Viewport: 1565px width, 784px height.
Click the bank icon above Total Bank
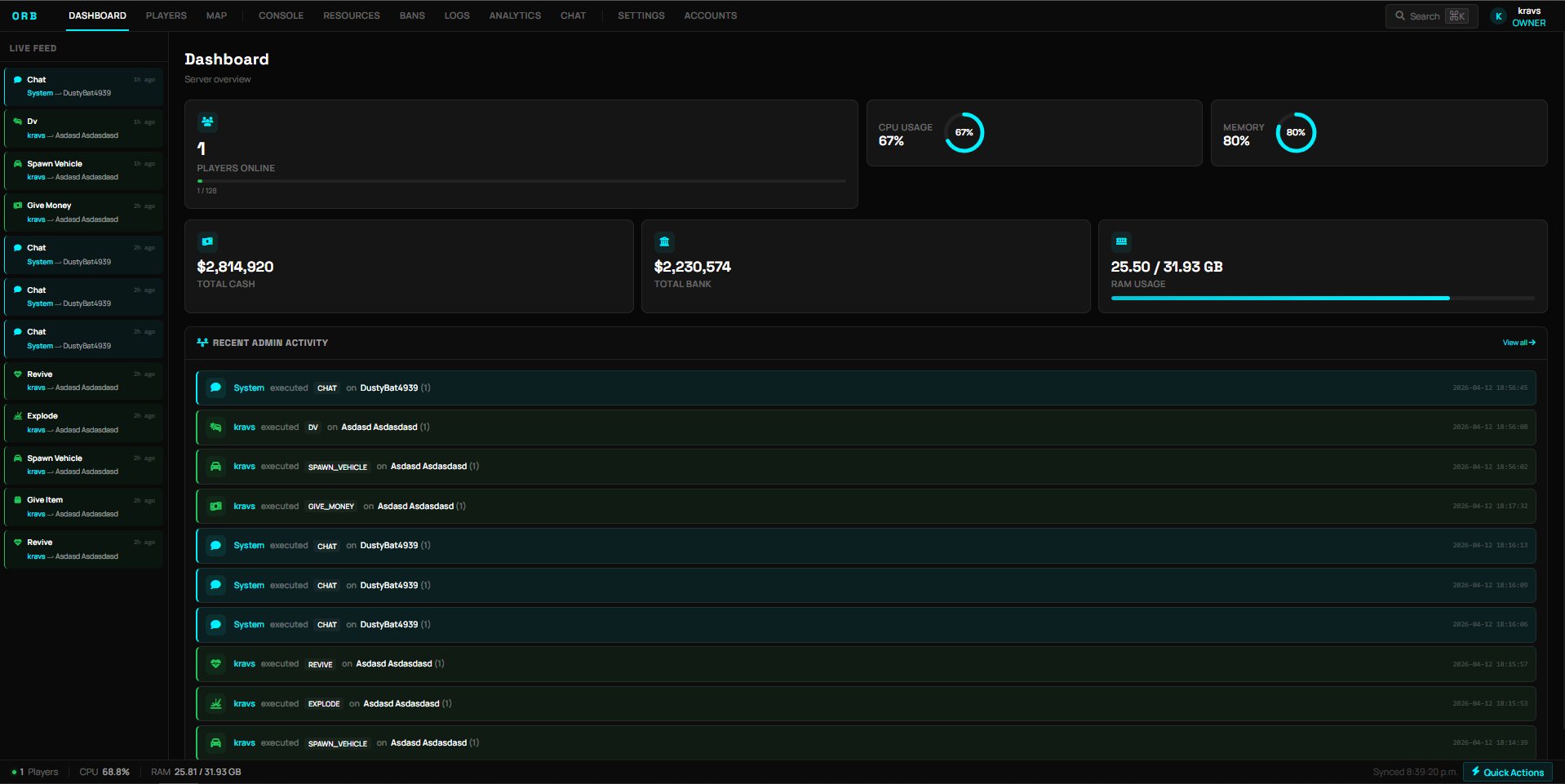pos(664,241)
